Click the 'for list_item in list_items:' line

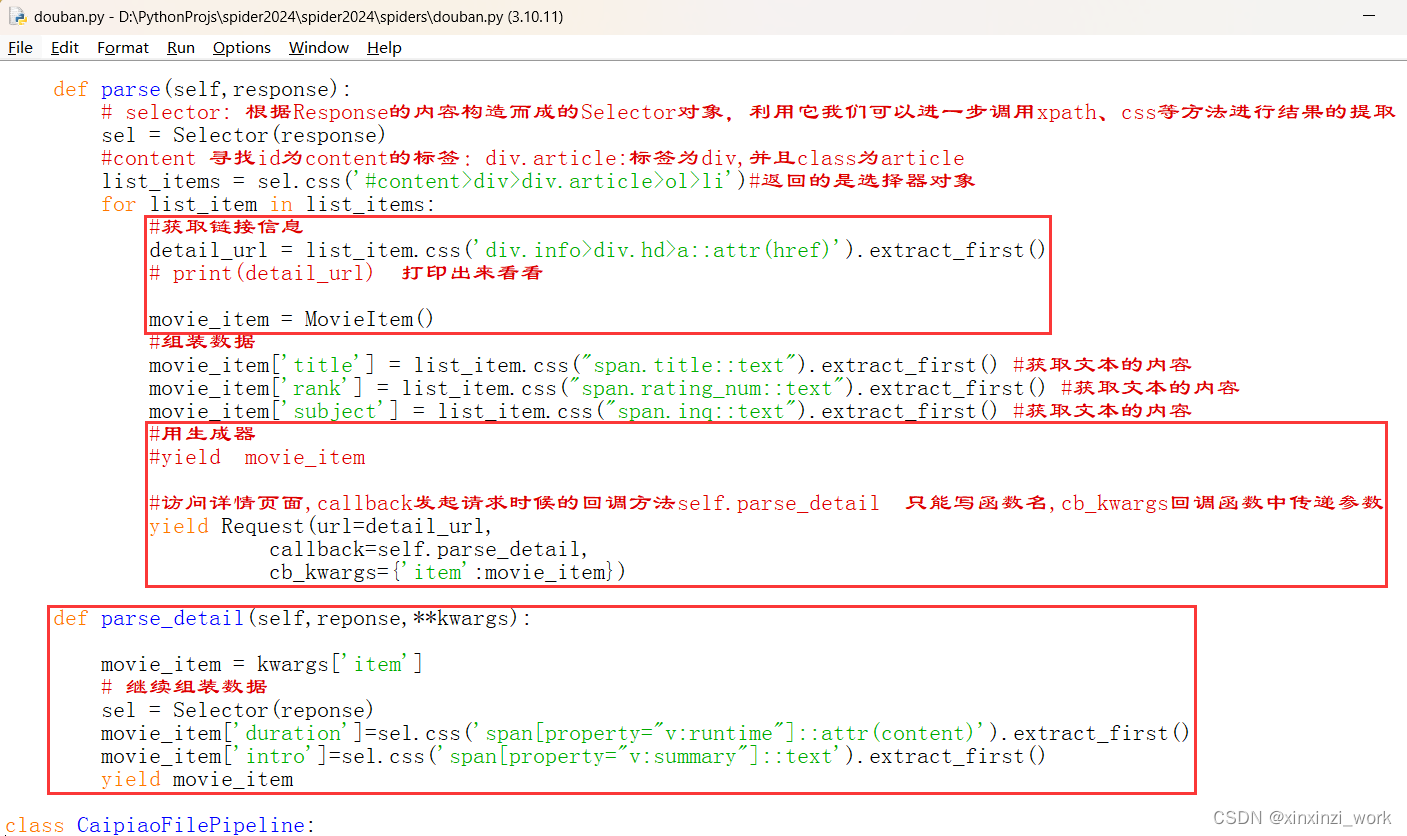click(269, 204)
